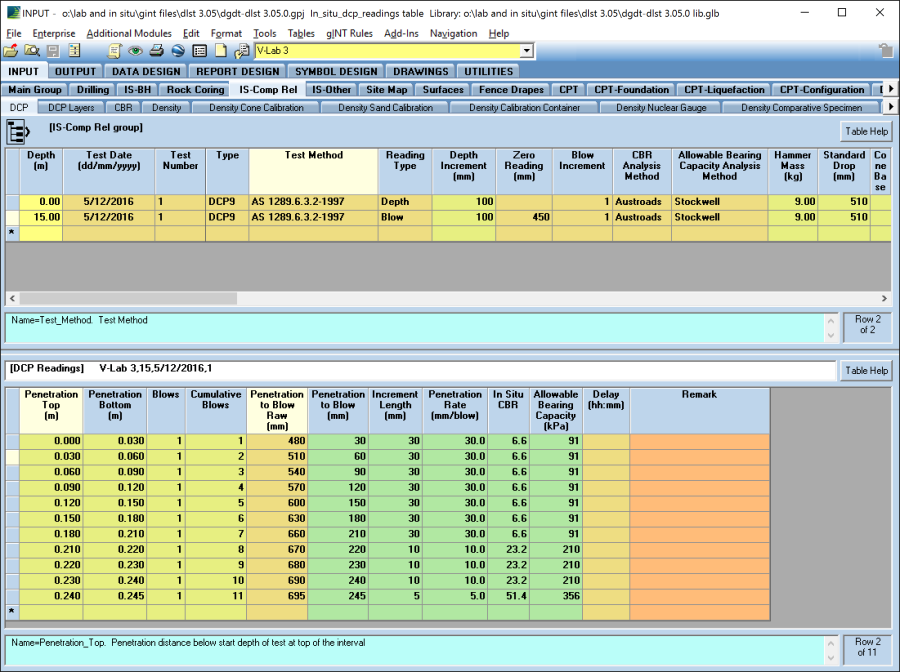Select the Rock Coring tab
Viewport: 900px width, 672px height.
[x=195, y=89]
